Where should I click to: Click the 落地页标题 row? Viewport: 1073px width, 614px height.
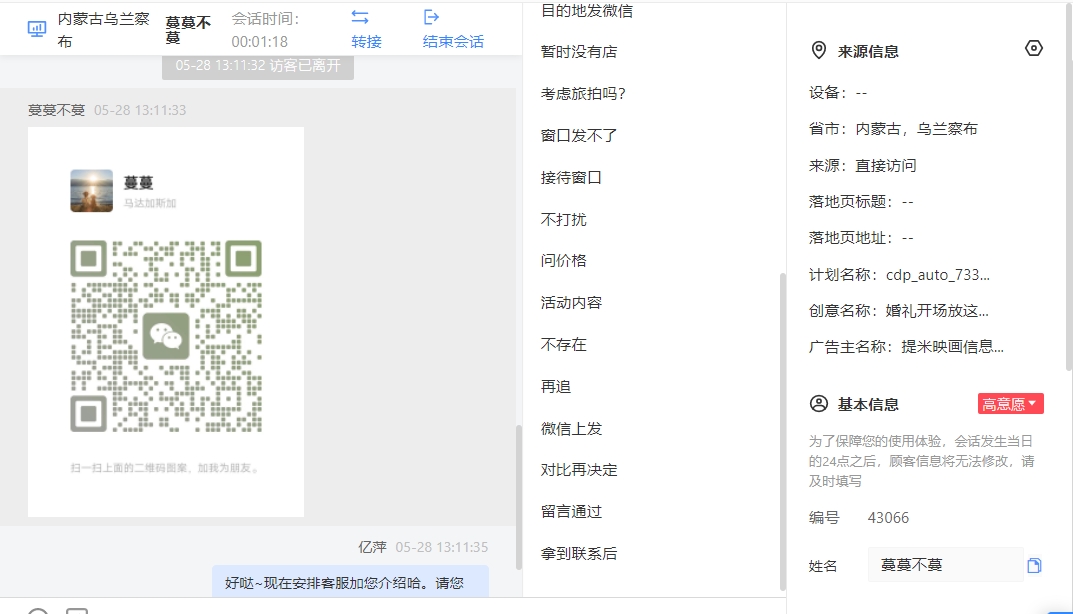point(861,201)
